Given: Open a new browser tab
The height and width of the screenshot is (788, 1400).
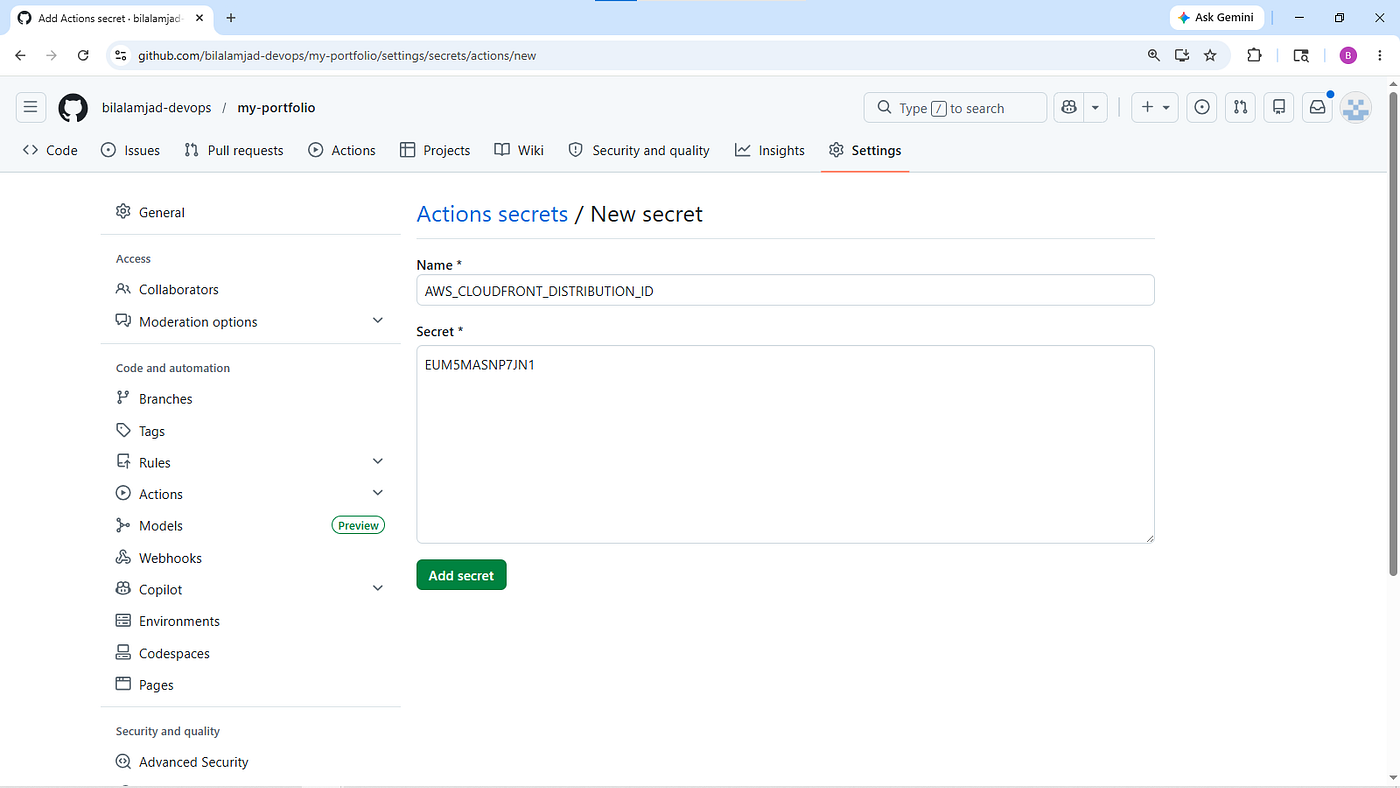Looking at the screenshot, I should click(x=231, y=18).
